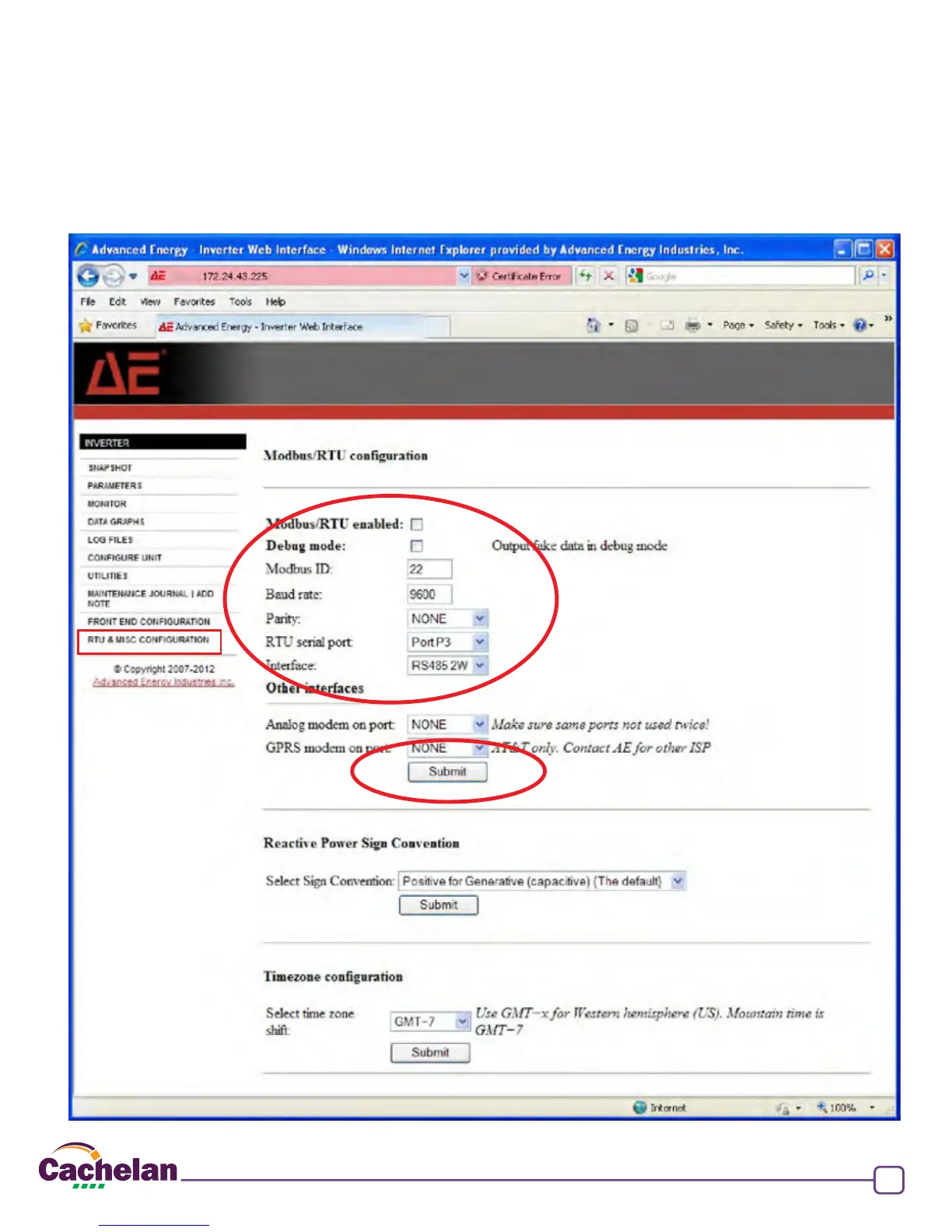Open the View menu
Screen dimensions: 952x1232
point(150,302)
